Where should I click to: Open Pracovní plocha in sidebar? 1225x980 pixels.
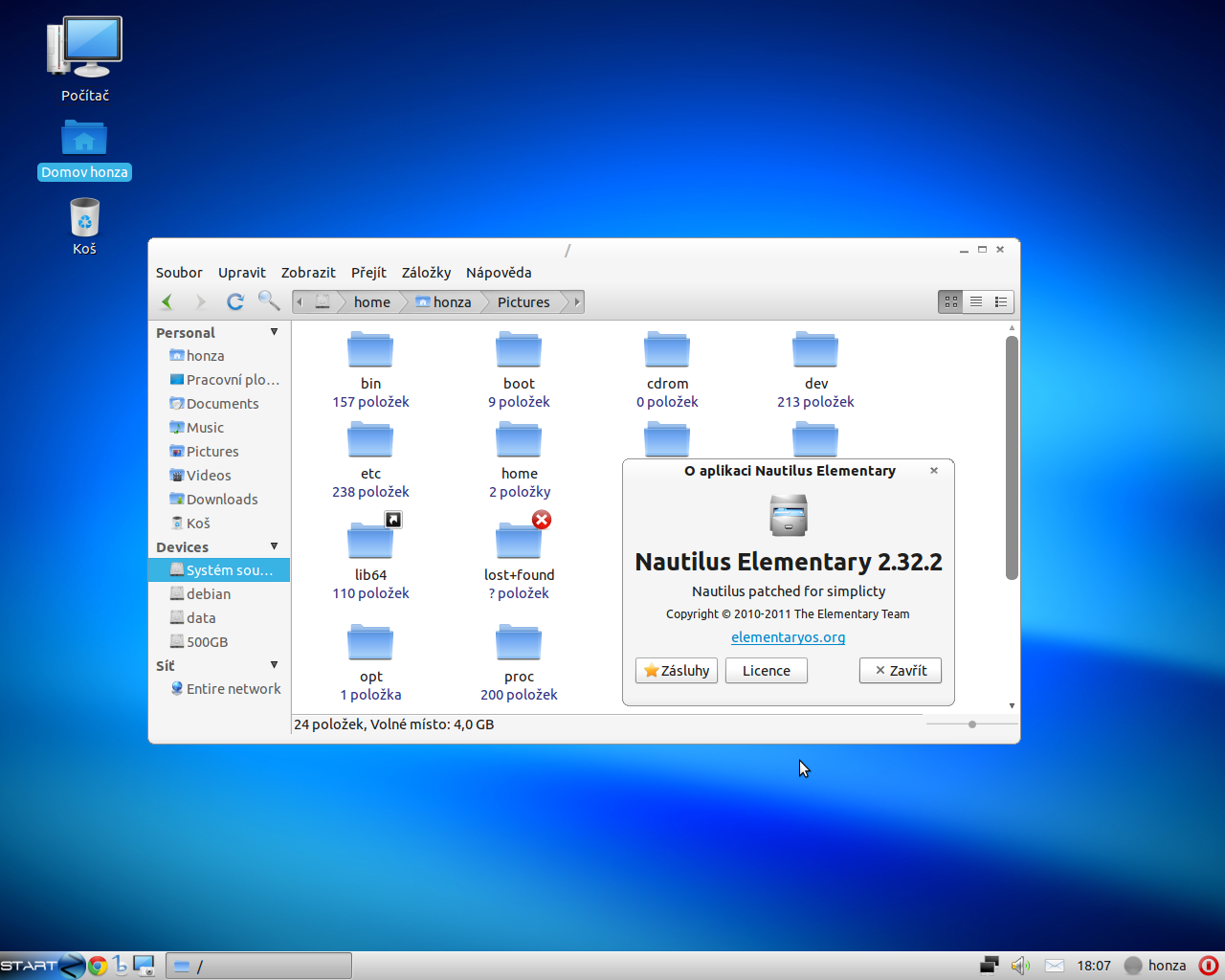[219, 380]
